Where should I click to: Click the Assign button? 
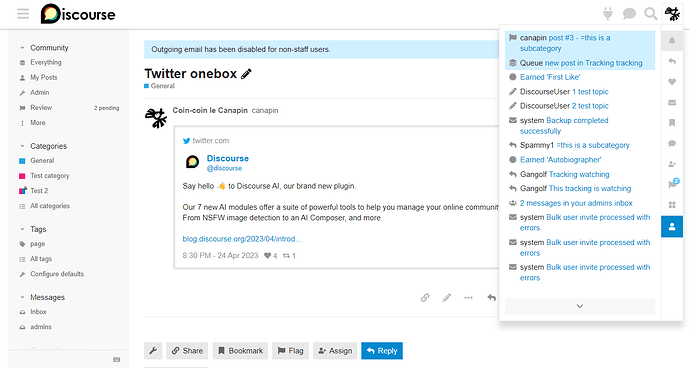335,351
